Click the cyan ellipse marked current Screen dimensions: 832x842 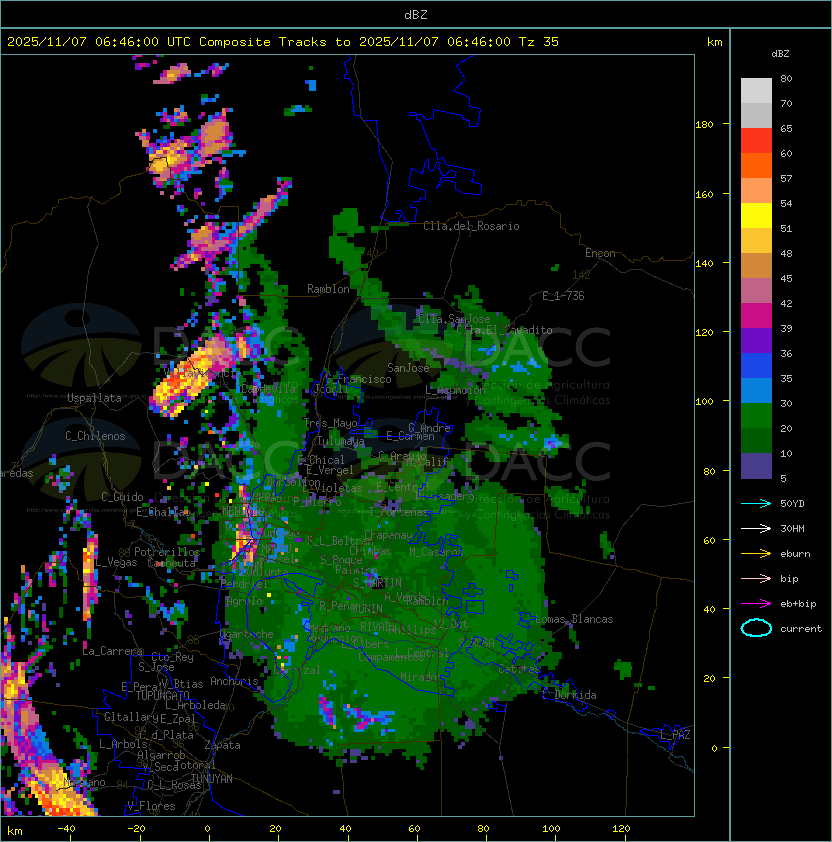756,628
